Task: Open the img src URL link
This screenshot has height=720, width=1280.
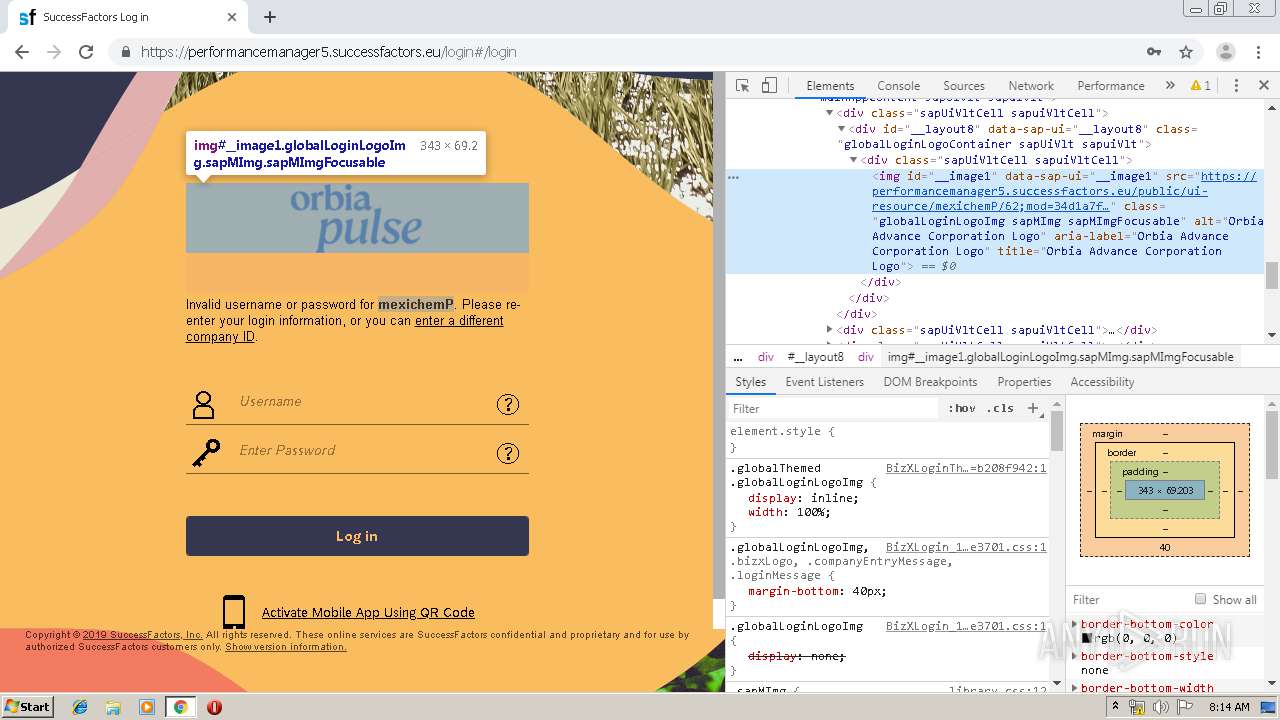Action: 1064,191
